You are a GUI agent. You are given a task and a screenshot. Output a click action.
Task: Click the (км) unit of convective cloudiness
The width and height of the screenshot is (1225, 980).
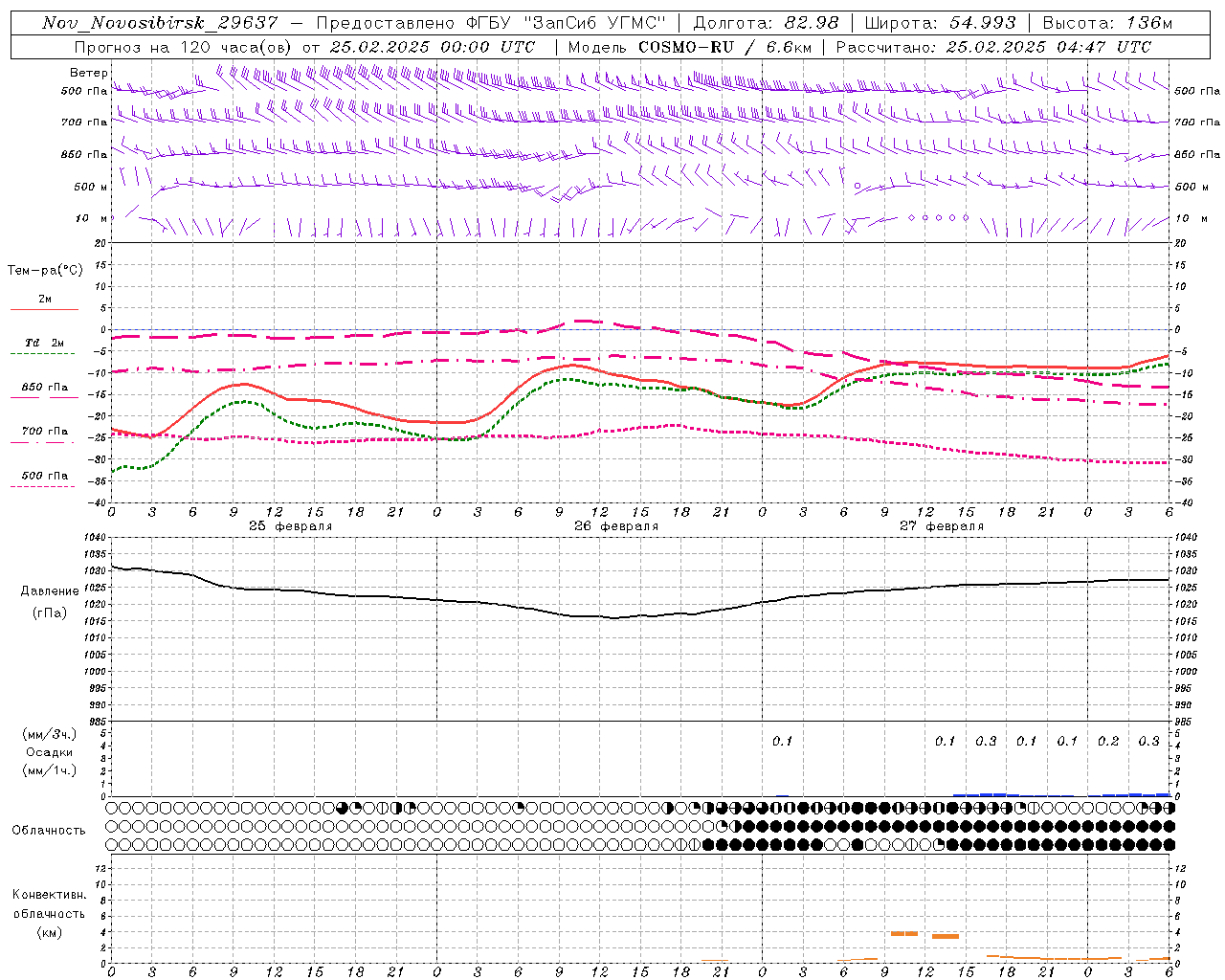[x=49, y=932]
